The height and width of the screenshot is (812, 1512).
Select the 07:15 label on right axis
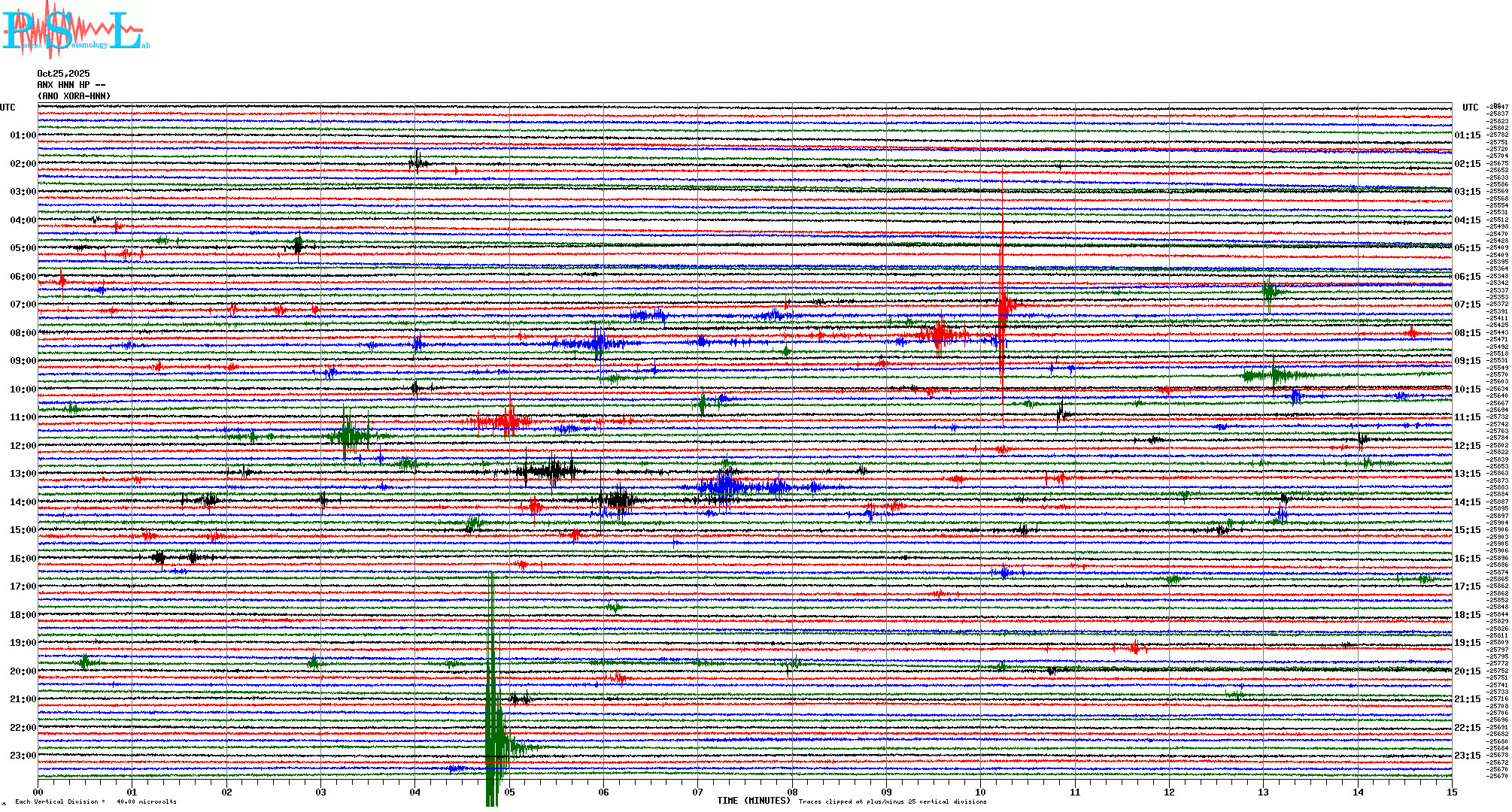[1467, 304]
